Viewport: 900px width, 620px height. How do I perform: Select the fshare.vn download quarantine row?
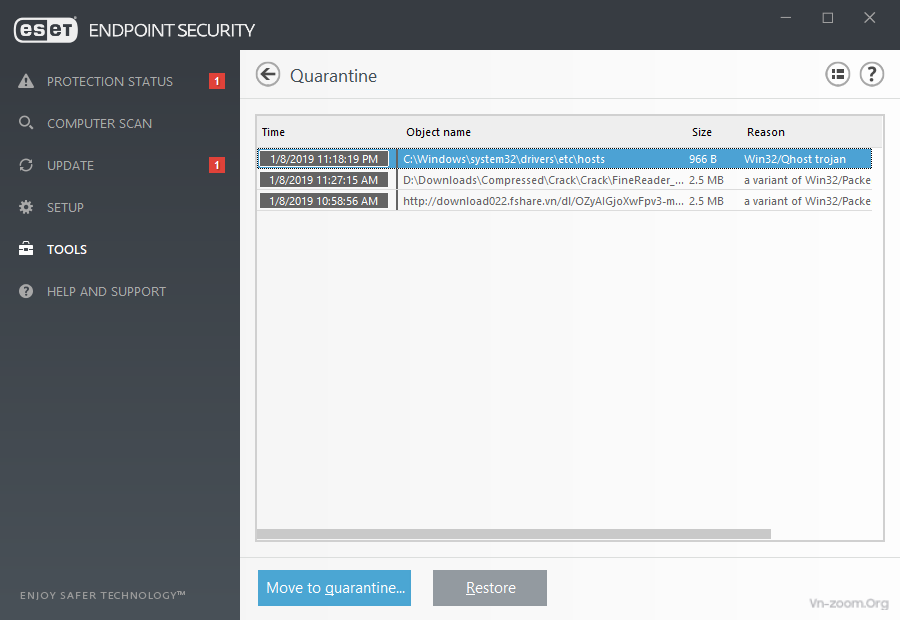pyautogui.click(x=543, y=201)
